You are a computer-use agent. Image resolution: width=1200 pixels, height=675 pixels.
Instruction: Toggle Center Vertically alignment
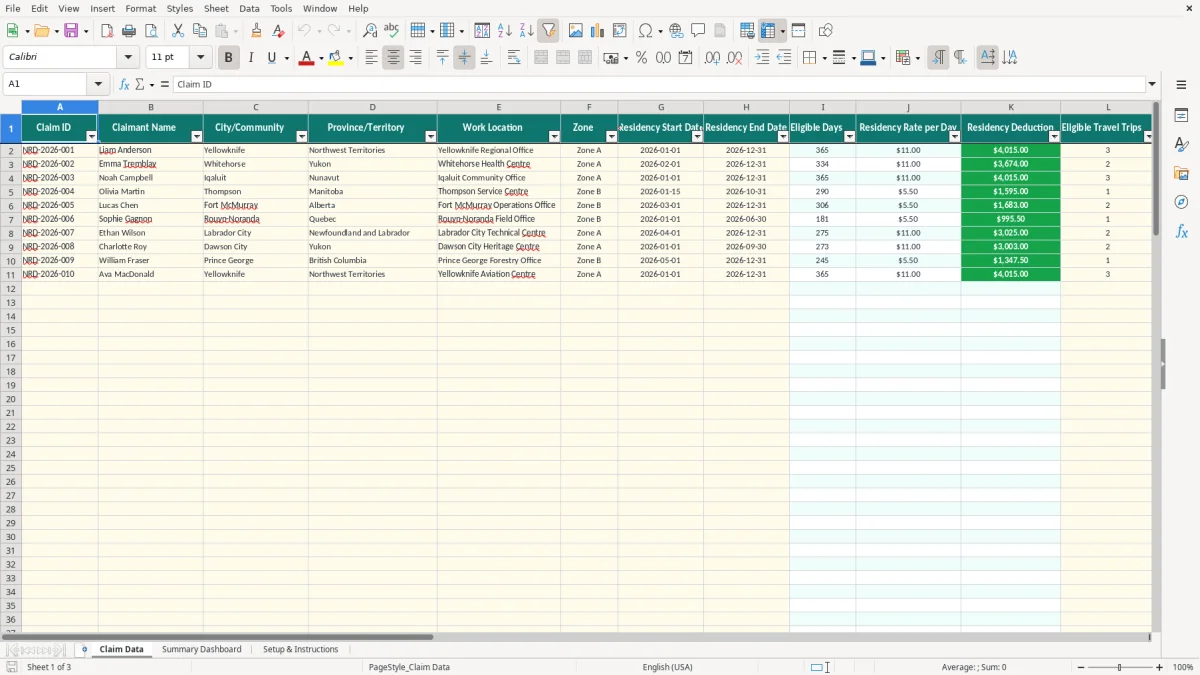(x=464, y=58)
